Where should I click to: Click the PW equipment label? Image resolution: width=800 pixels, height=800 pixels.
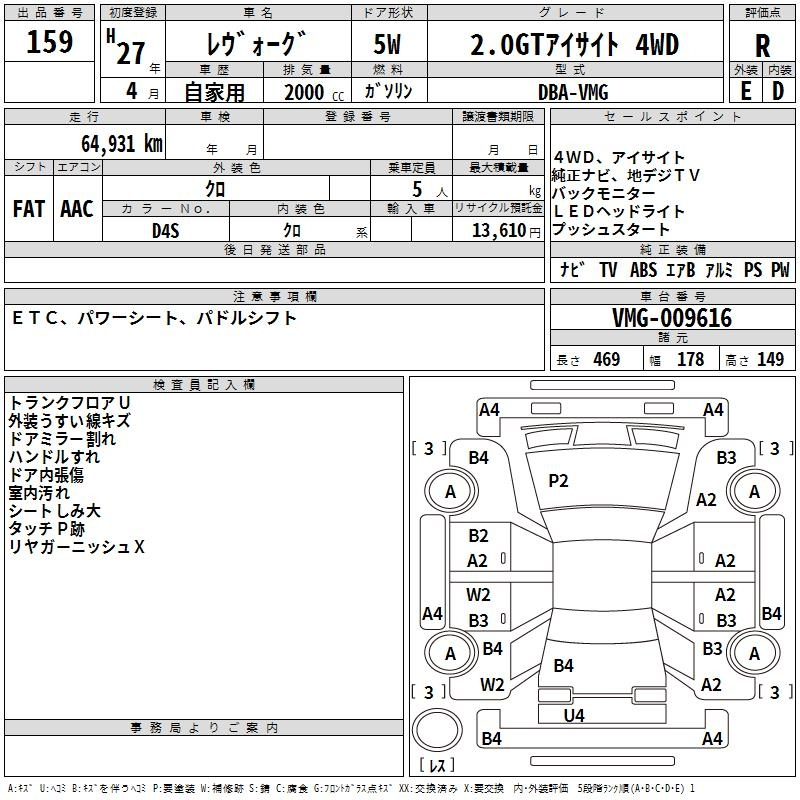(x=780, y=270)
